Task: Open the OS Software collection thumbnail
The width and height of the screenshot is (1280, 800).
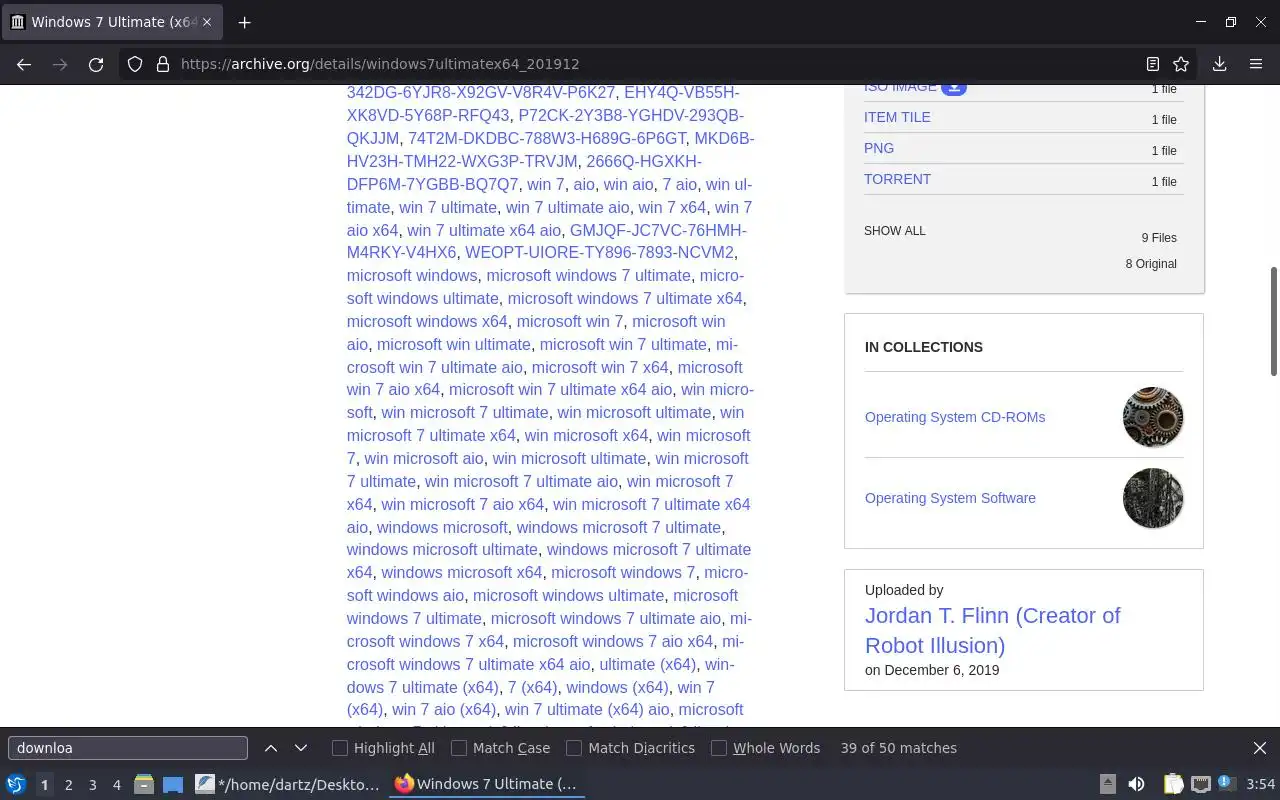Action: click(x=1153, y=498)
